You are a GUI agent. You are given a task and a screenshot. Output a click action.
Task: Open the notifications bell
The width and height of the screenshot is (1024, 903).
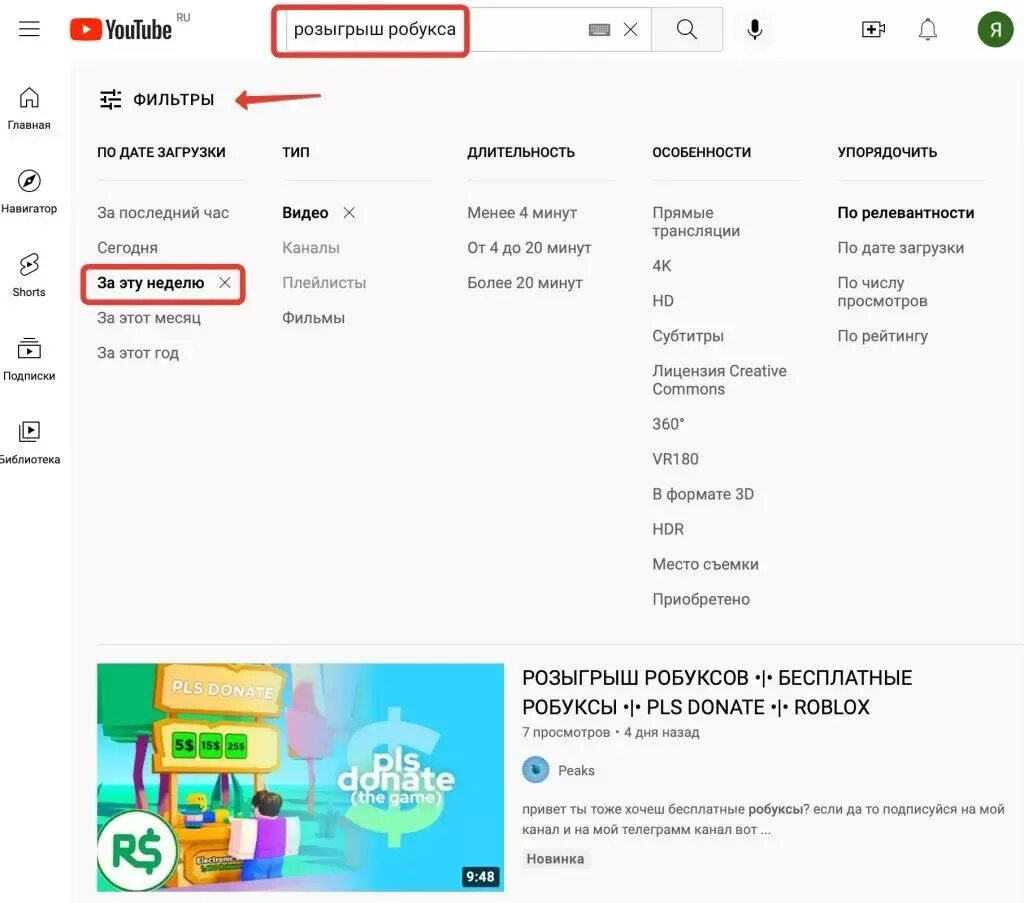click(x=927, y=29)
